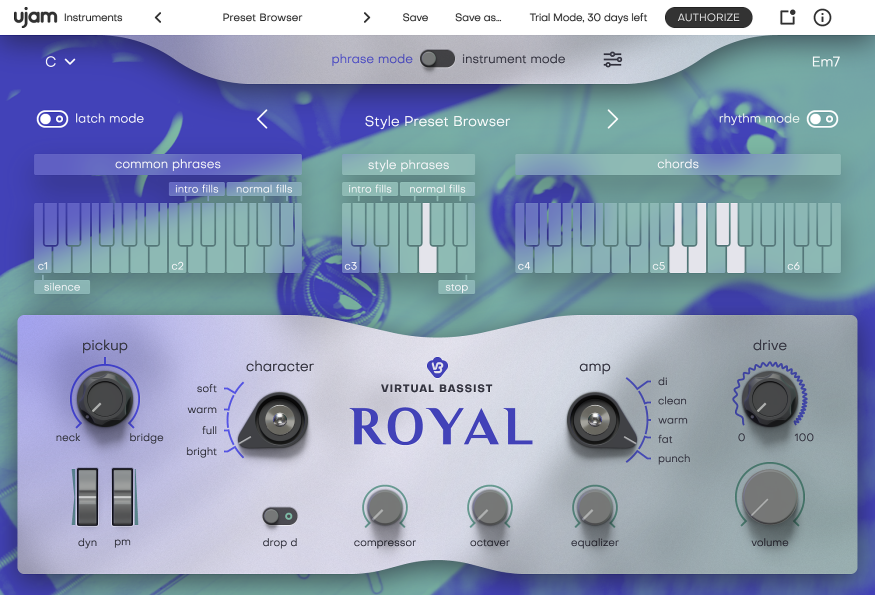Adjust the volume knob
Viewport: 875px width, 595px height.
point(770,497)
